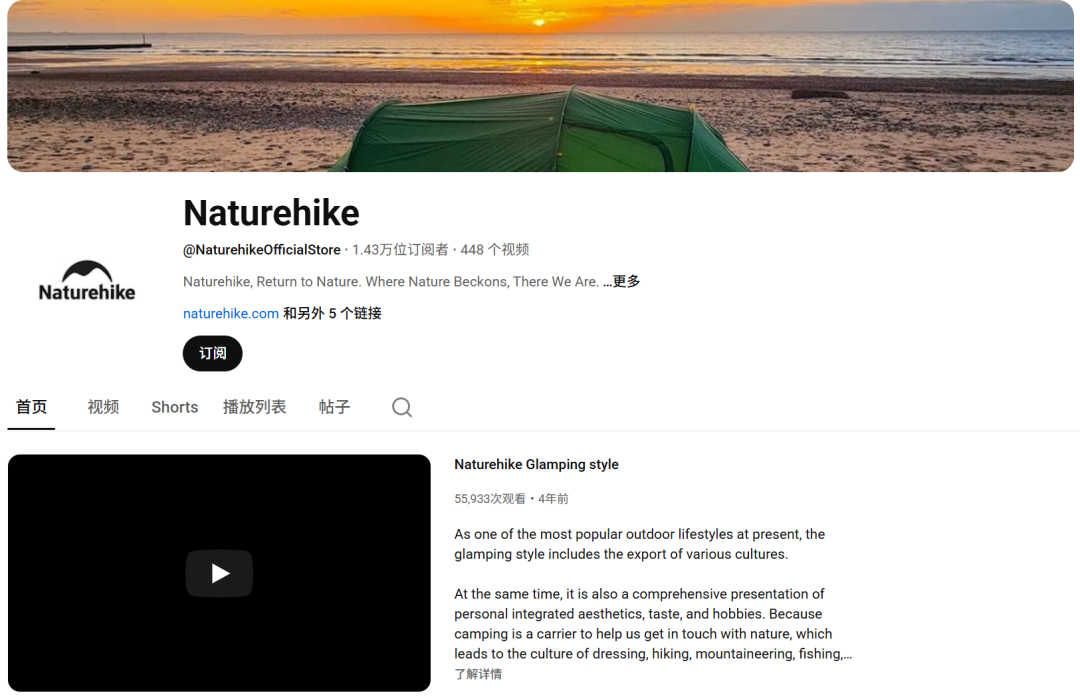
Task: Open the Naturehike Glamping style video title
Action: [x=537, y=464]
